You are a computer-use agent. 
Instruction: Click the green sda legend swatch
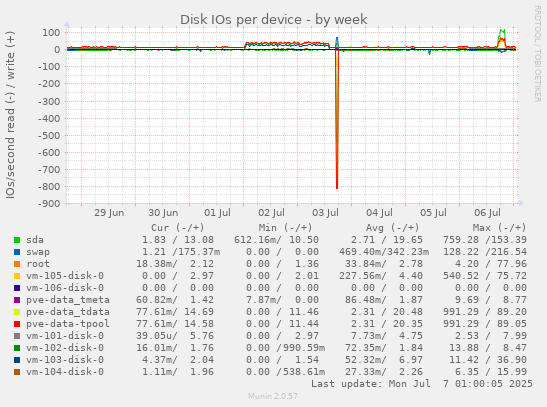point(17,240)
